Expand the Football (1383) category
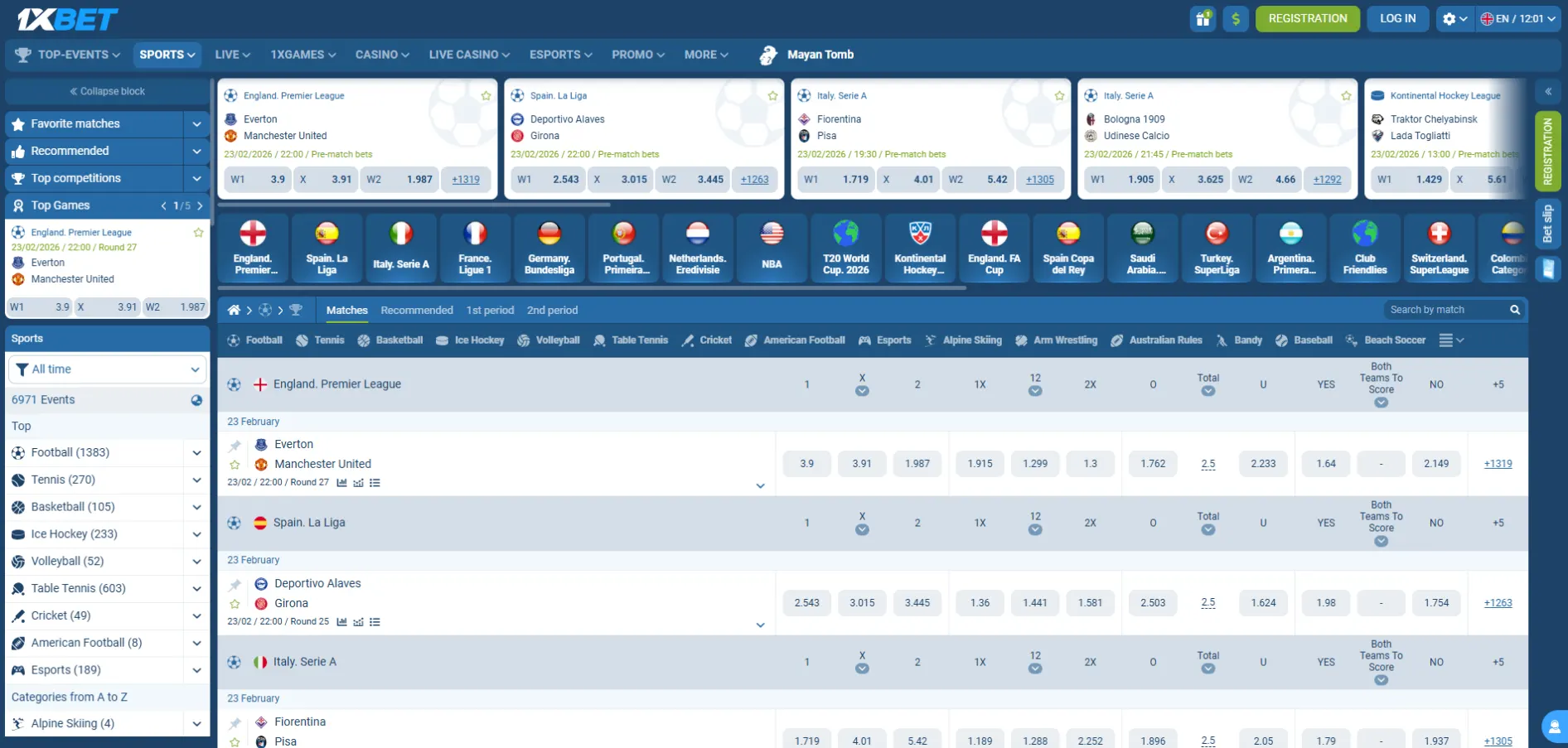 click(x=196, y=452)
